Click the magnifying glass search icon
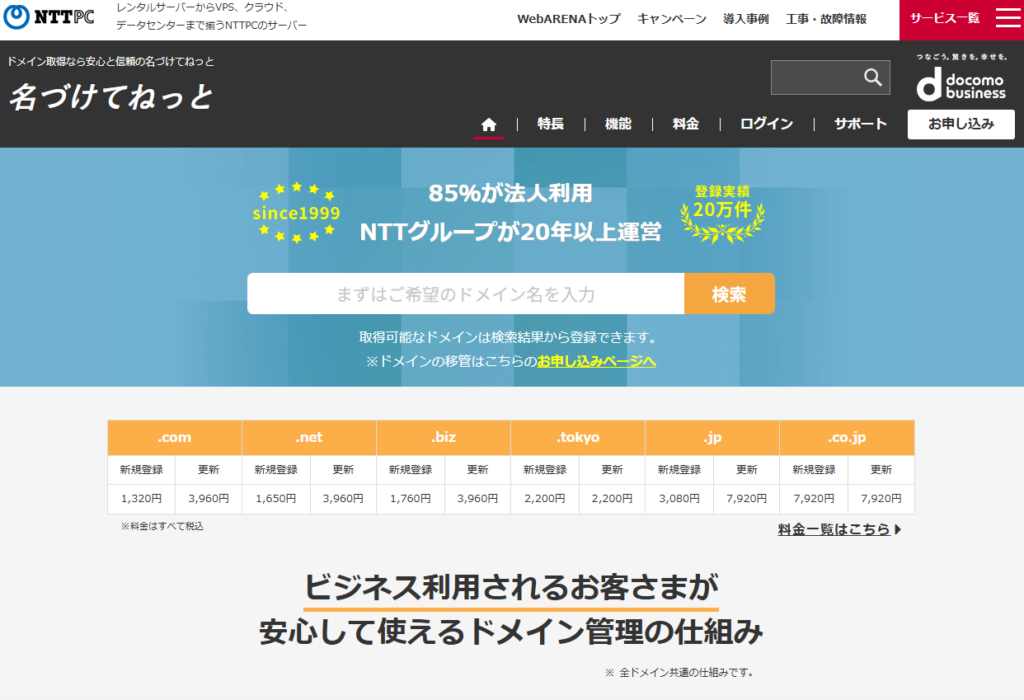 pyautogui.click(x=873, y=77)
